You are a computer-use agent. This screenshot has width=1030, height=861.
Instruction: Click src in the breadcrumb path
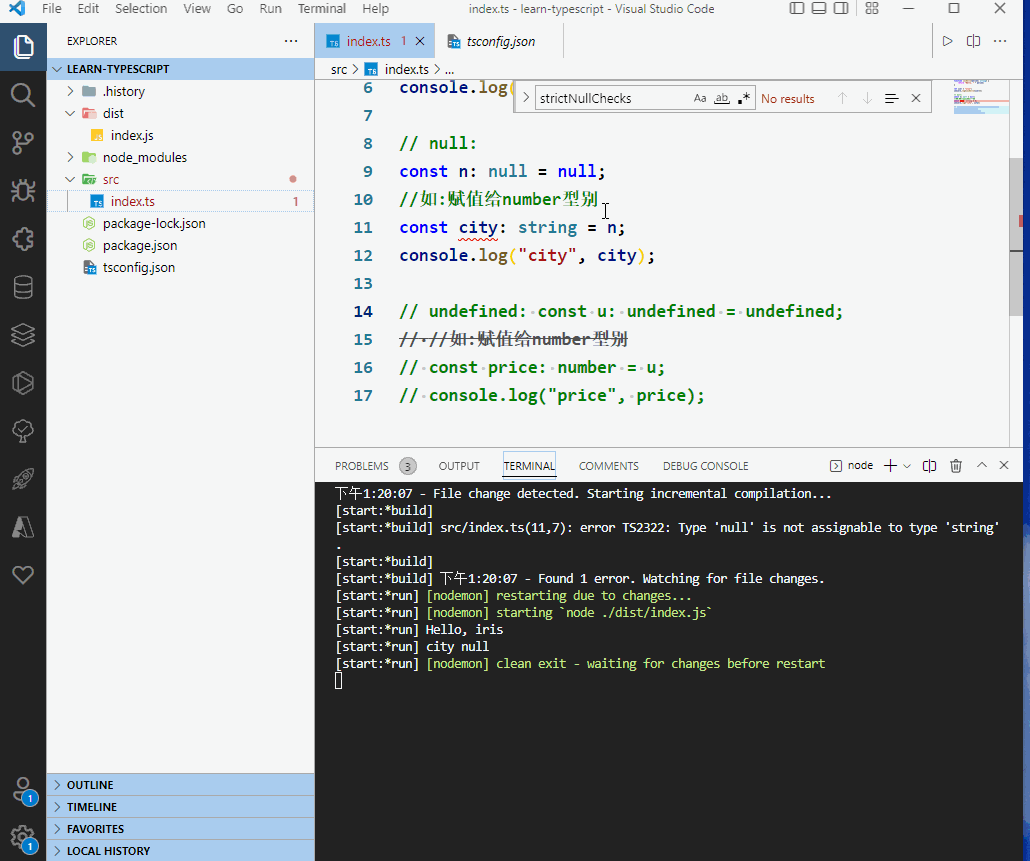(x=340, y=70)
